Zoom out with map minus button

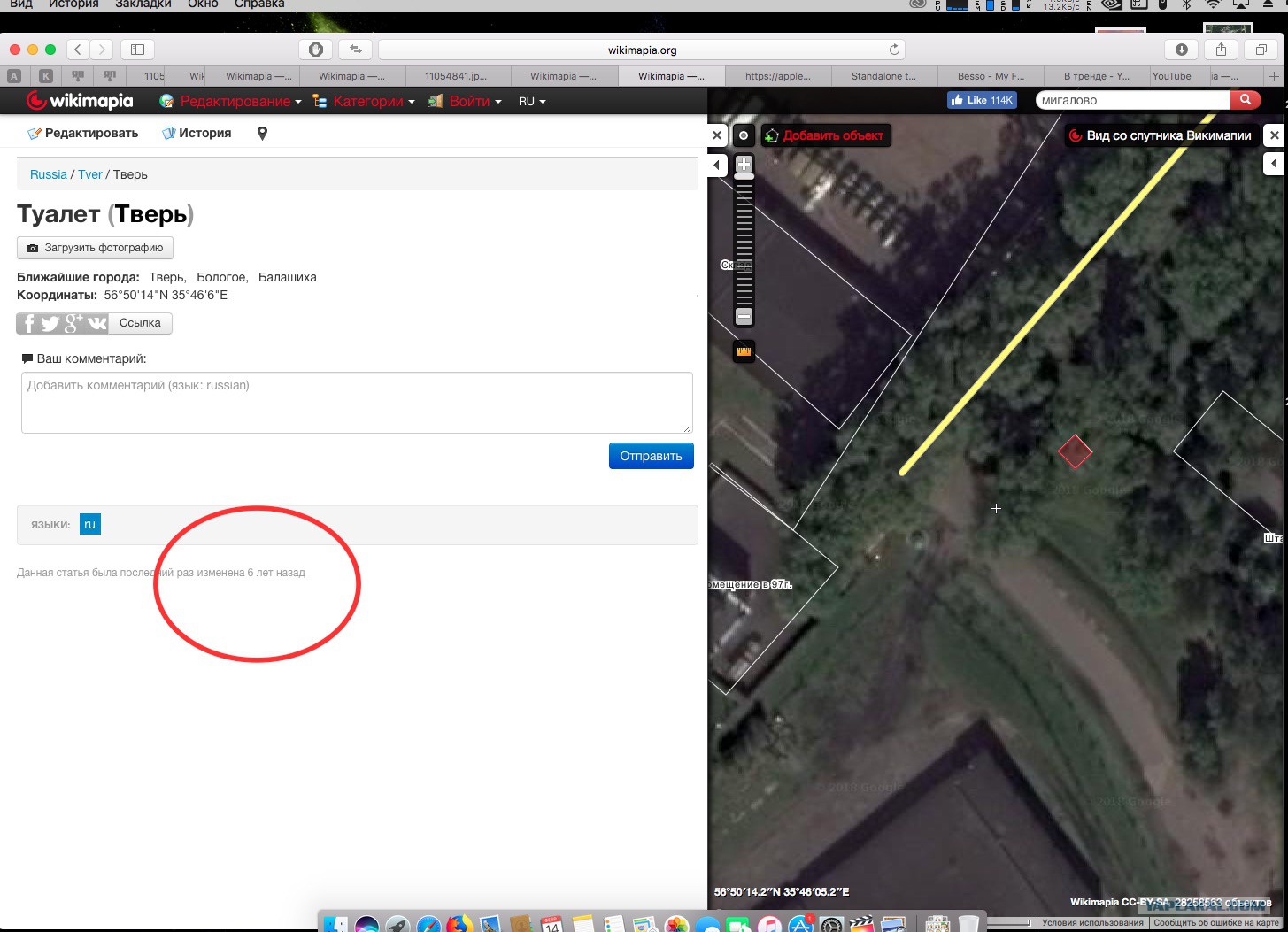pos(744,316)
